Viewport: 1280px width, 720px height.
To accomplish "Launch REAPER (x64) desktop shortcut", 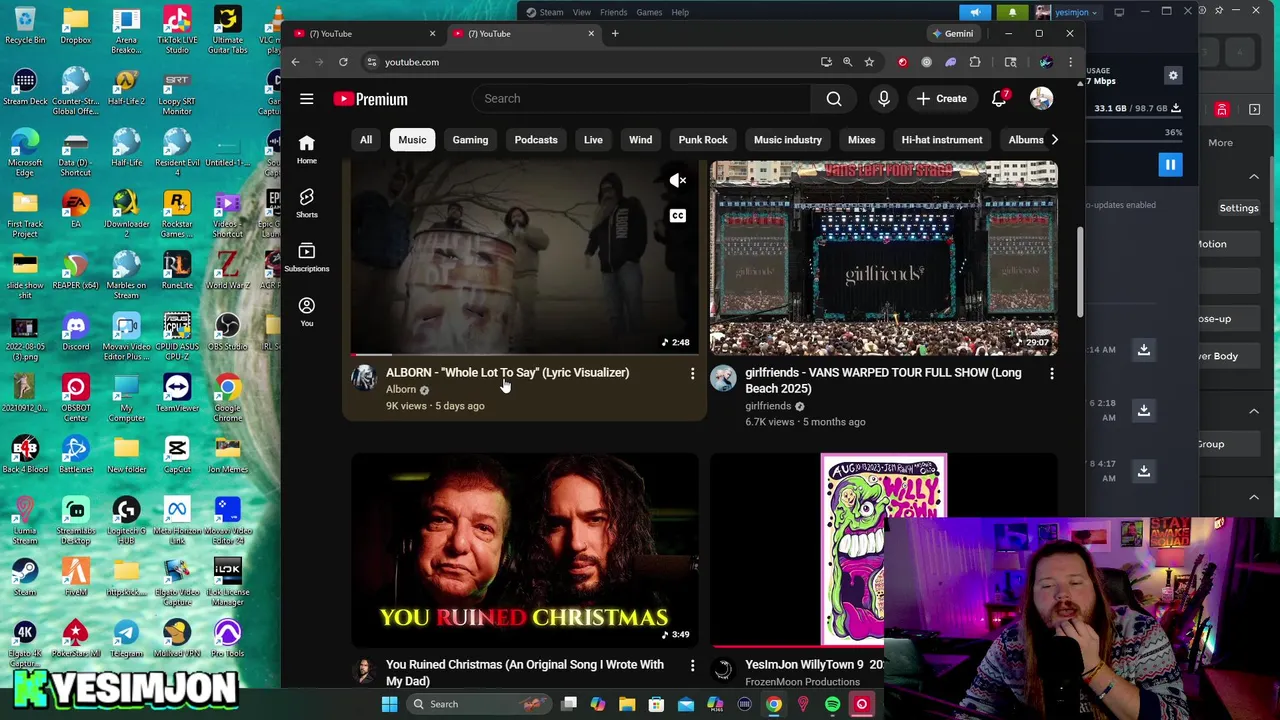I will tap(75, 272).
